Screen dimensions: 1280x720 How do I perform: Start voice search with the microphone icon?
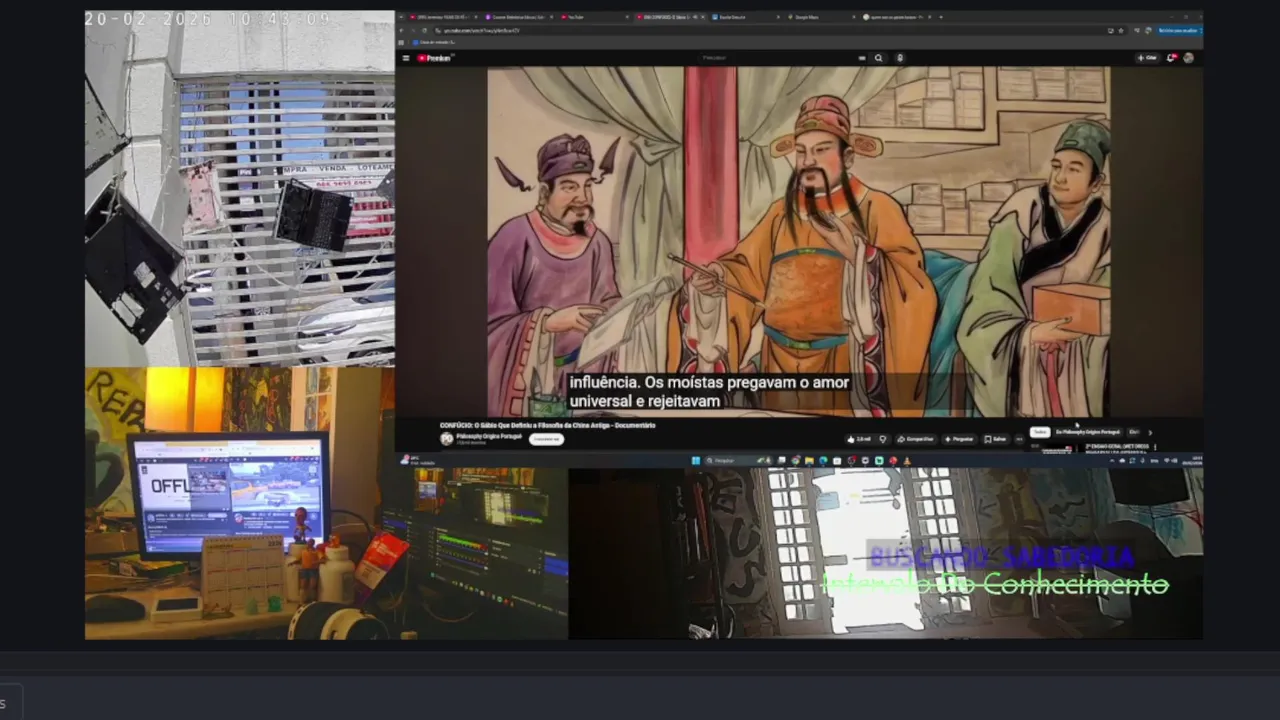tap(900, 58)
